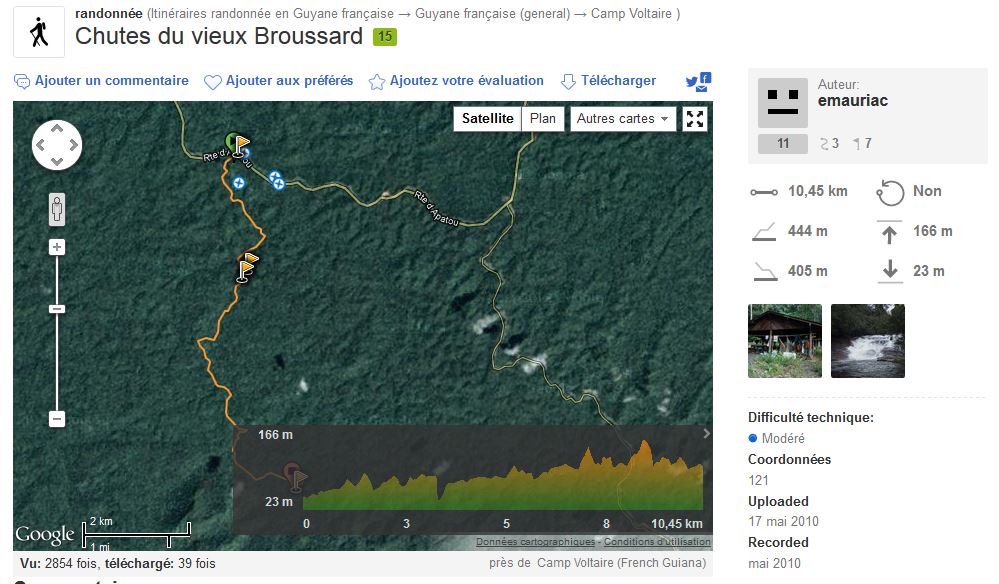Viewport: 999px width, 584px height.
Task: Click the Télécharger download button
Action: pyautogui.click(x=608, y=81)
